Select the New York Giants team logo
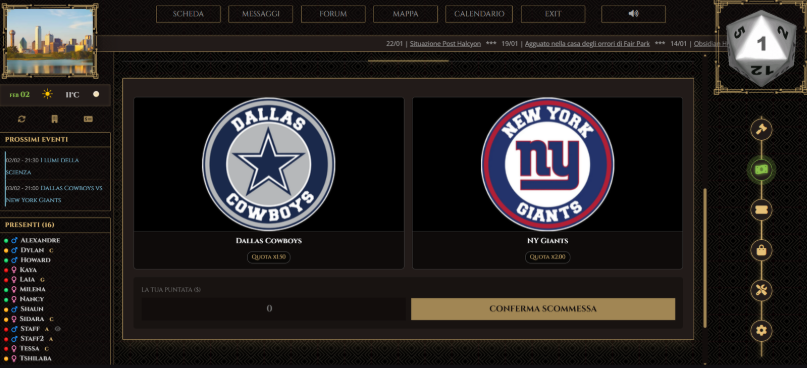This screenshot has width=807, height=368. pyautogui.click(x=548, y=164)
